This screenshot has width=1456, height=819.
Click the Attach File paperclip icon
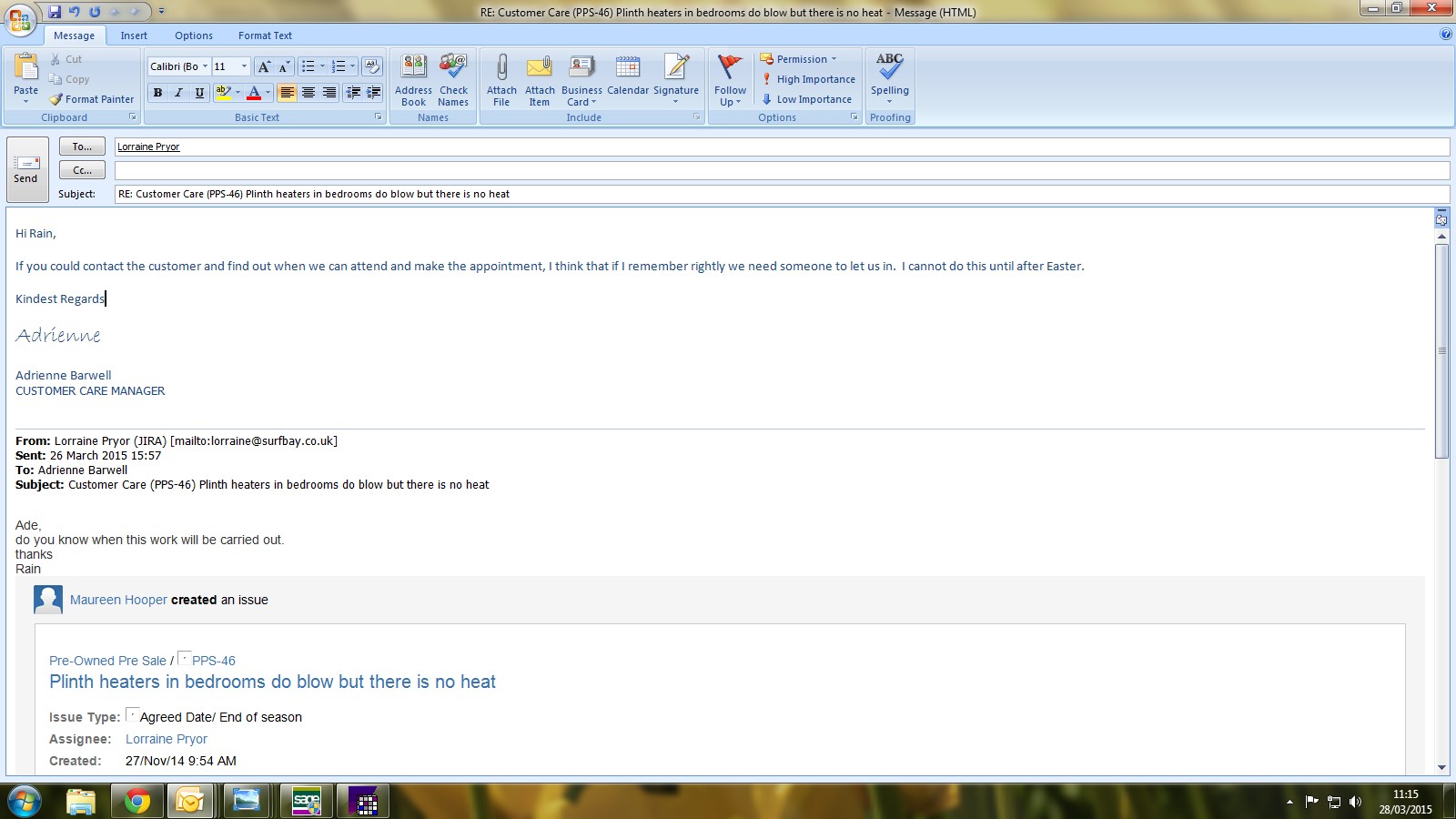[501, 67]
